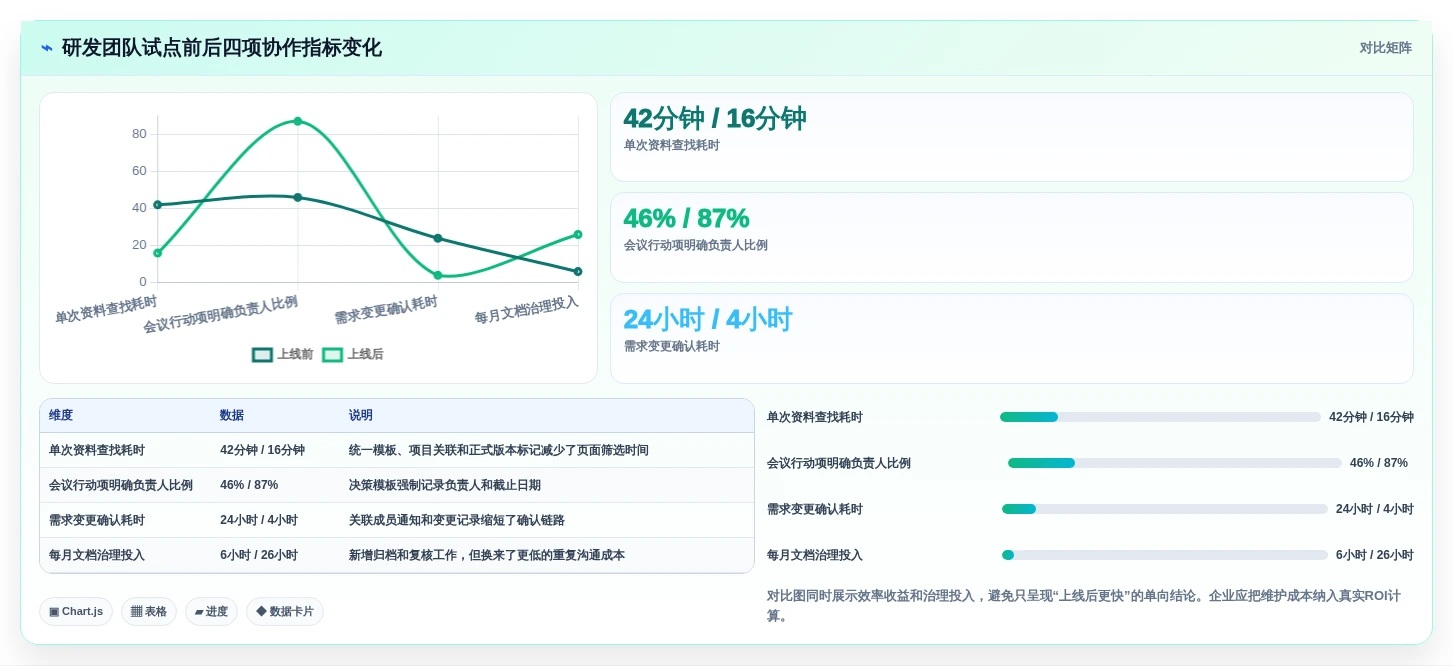This screenshot has height=666, width=1453.
Task: Click the title 研发团队试点前后四项协作指标变化
Action: 222,48
